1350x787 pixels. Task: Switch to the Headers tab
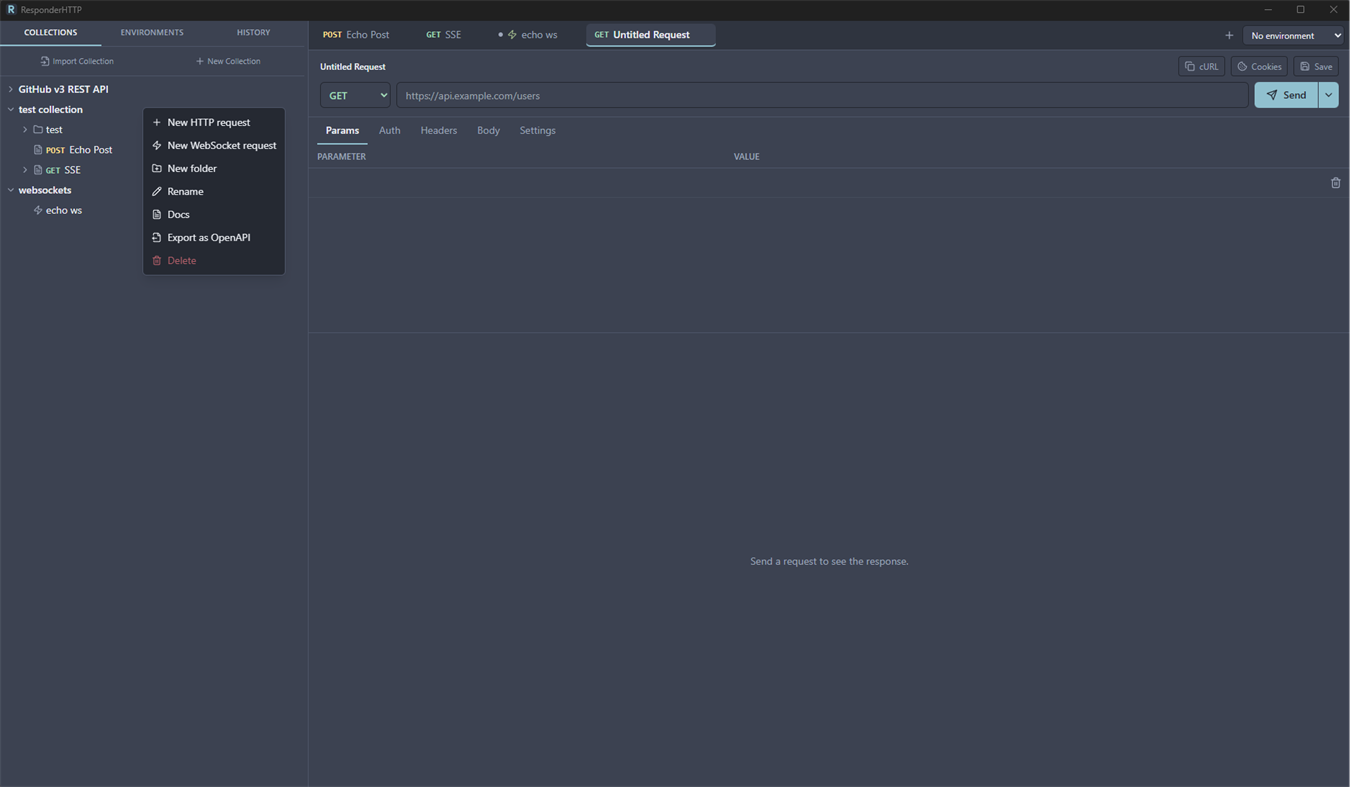point(438,131)
